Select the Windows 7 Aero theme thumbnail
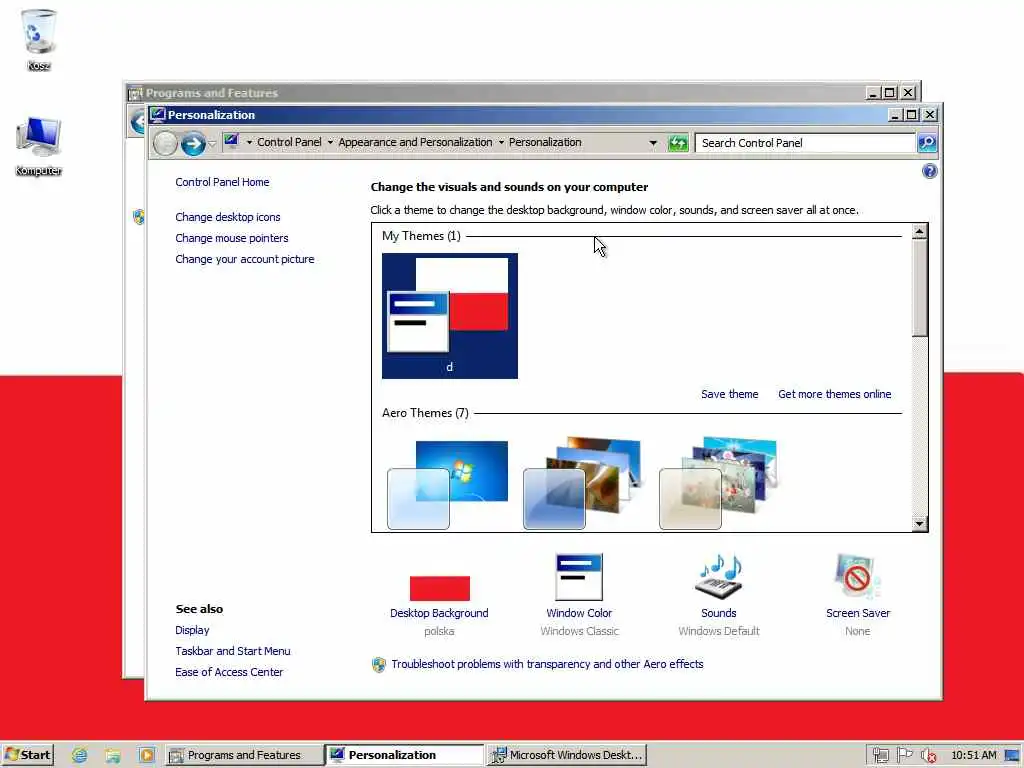The image size is (1024, 768). click(x=447, y=484)
